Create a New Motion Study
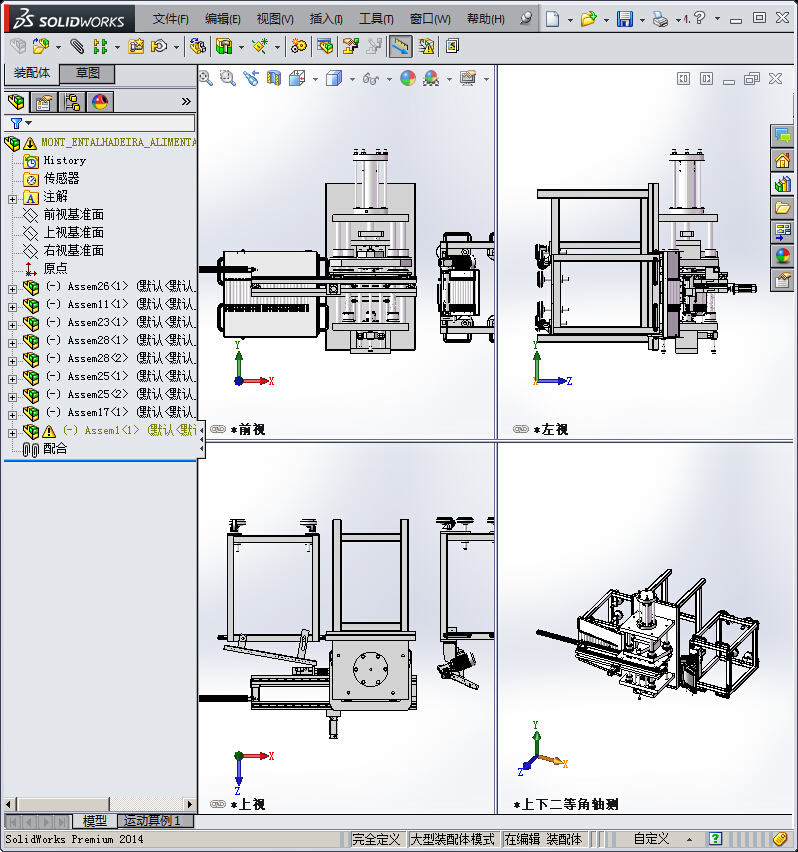 point(299,46)
